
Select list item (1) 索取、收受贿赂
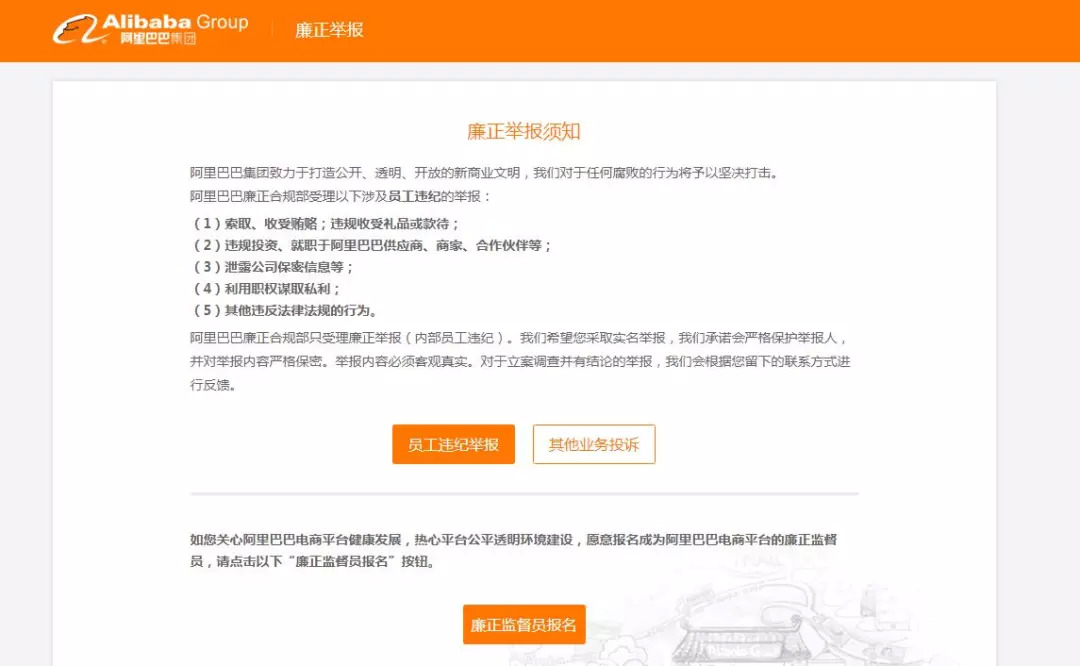(325, 224)
